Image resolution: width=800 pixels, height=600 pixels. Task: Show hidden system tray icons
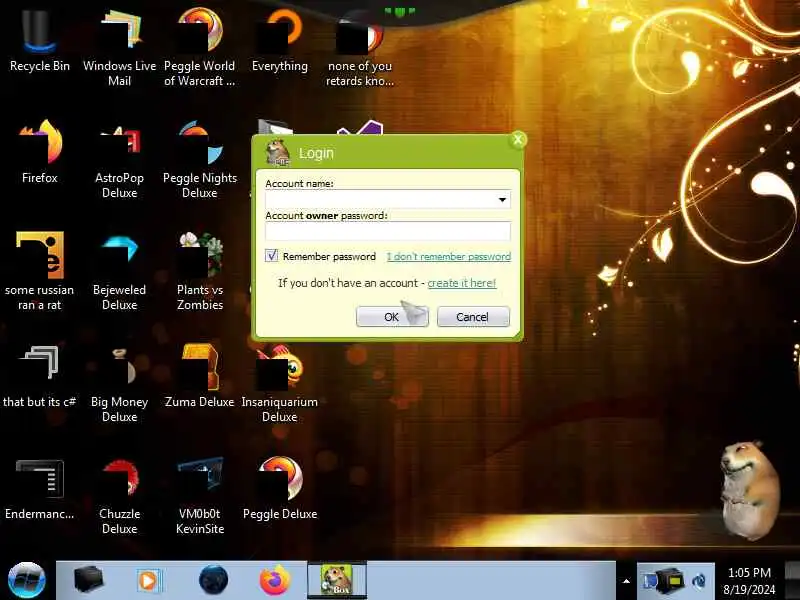click(626, 581)
